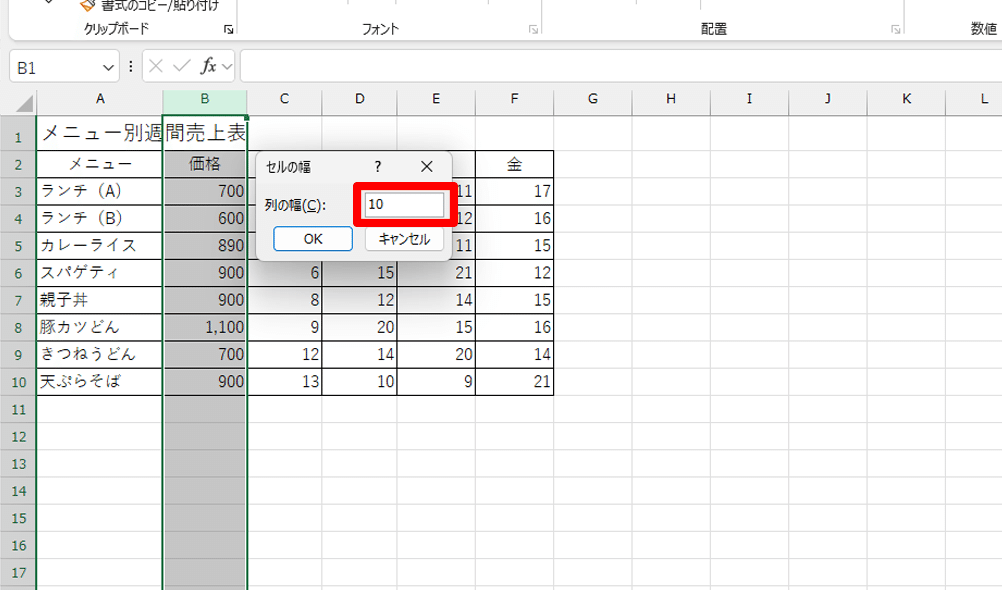Select column A header

coord(100,99)
